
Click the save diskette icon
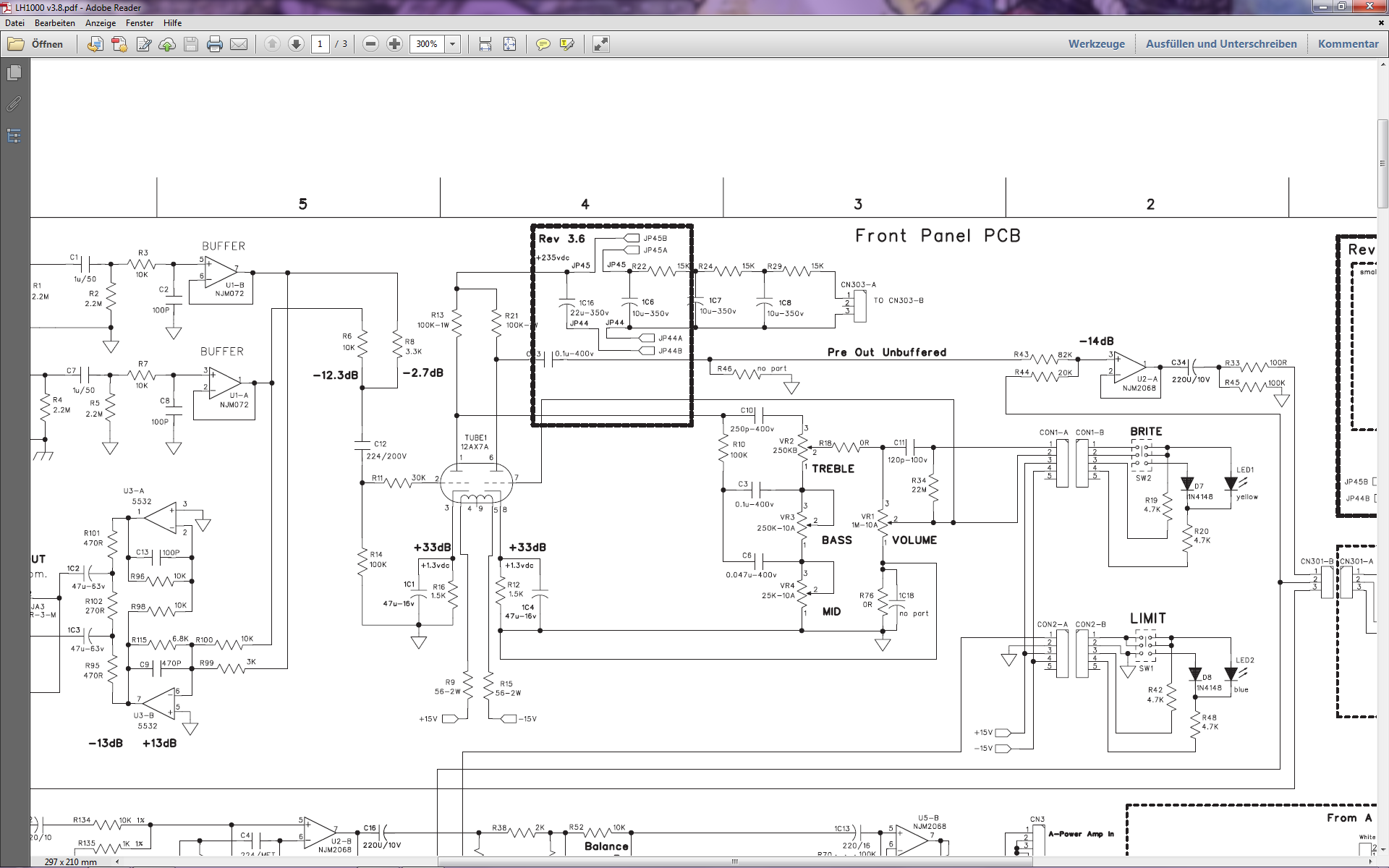tap(191, 44)
